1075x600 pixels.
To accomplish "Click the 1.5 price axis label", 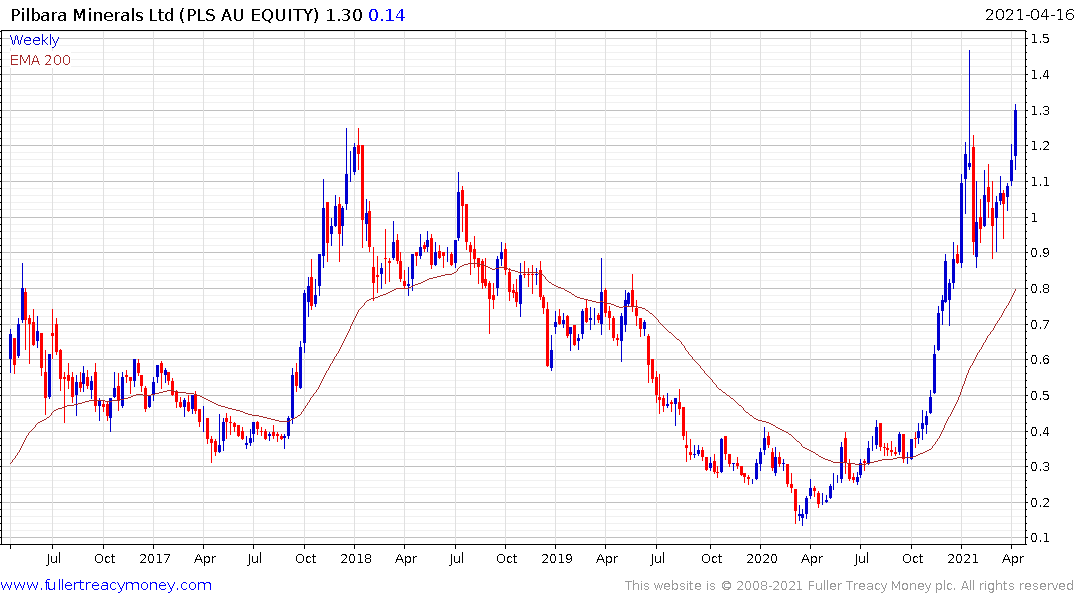I will tap(1040, 38).
